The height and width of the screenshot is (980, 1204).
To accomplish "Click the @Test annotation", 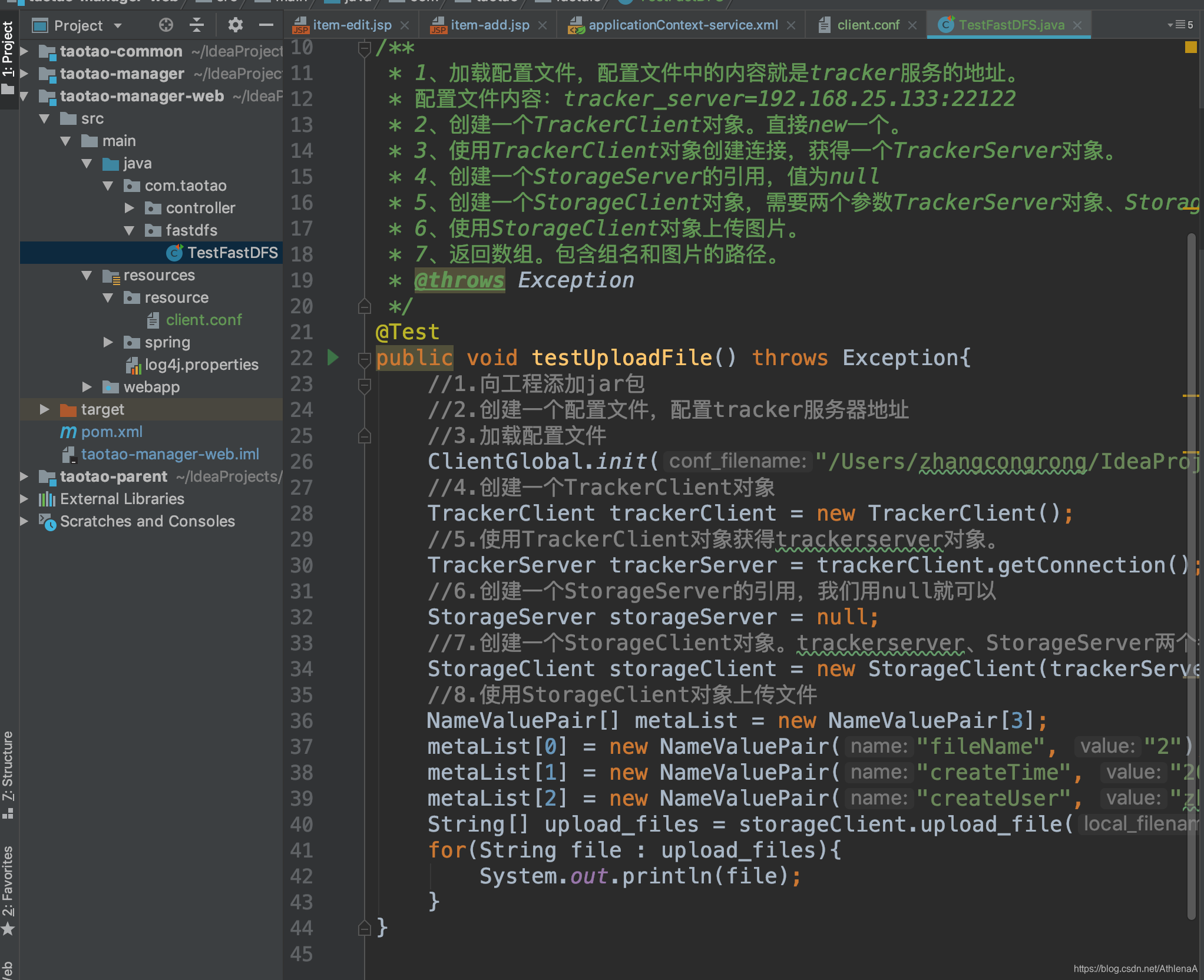I will (x=408, y=332).
